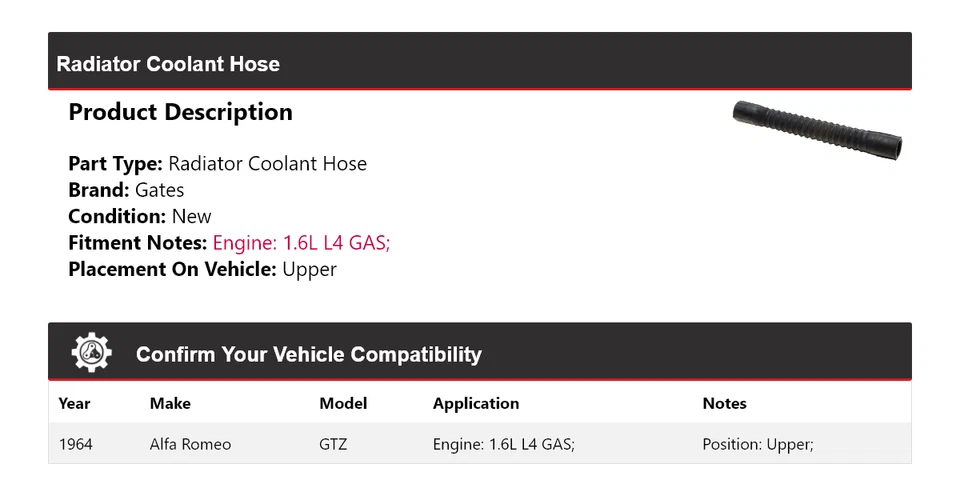Click the Condition: New line
Screen dimensions: 960x496
point(140,216)
